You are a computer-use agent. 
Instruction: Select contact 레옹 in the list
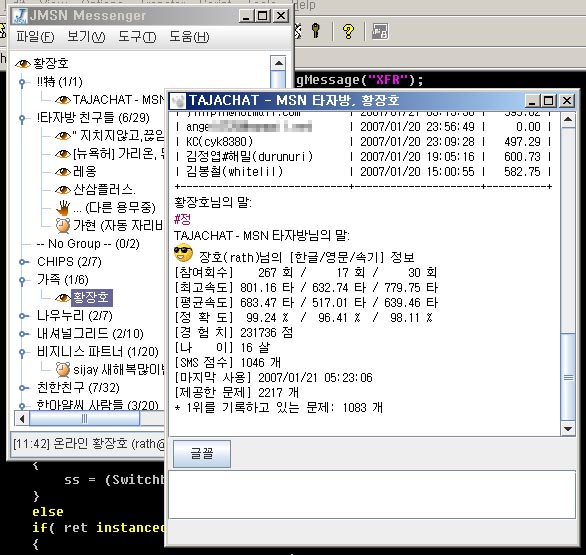coord(85,172)
